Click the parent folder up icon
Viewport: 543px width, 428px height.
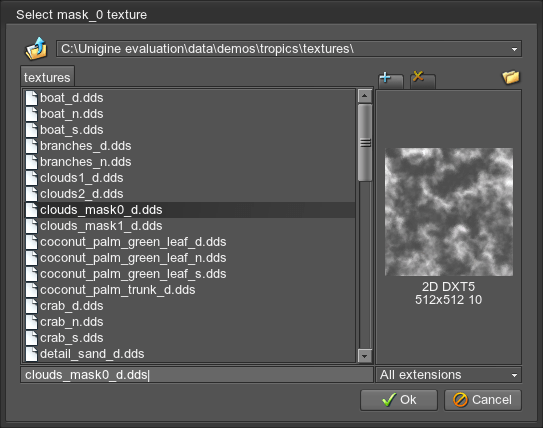(x=36, y=48)
